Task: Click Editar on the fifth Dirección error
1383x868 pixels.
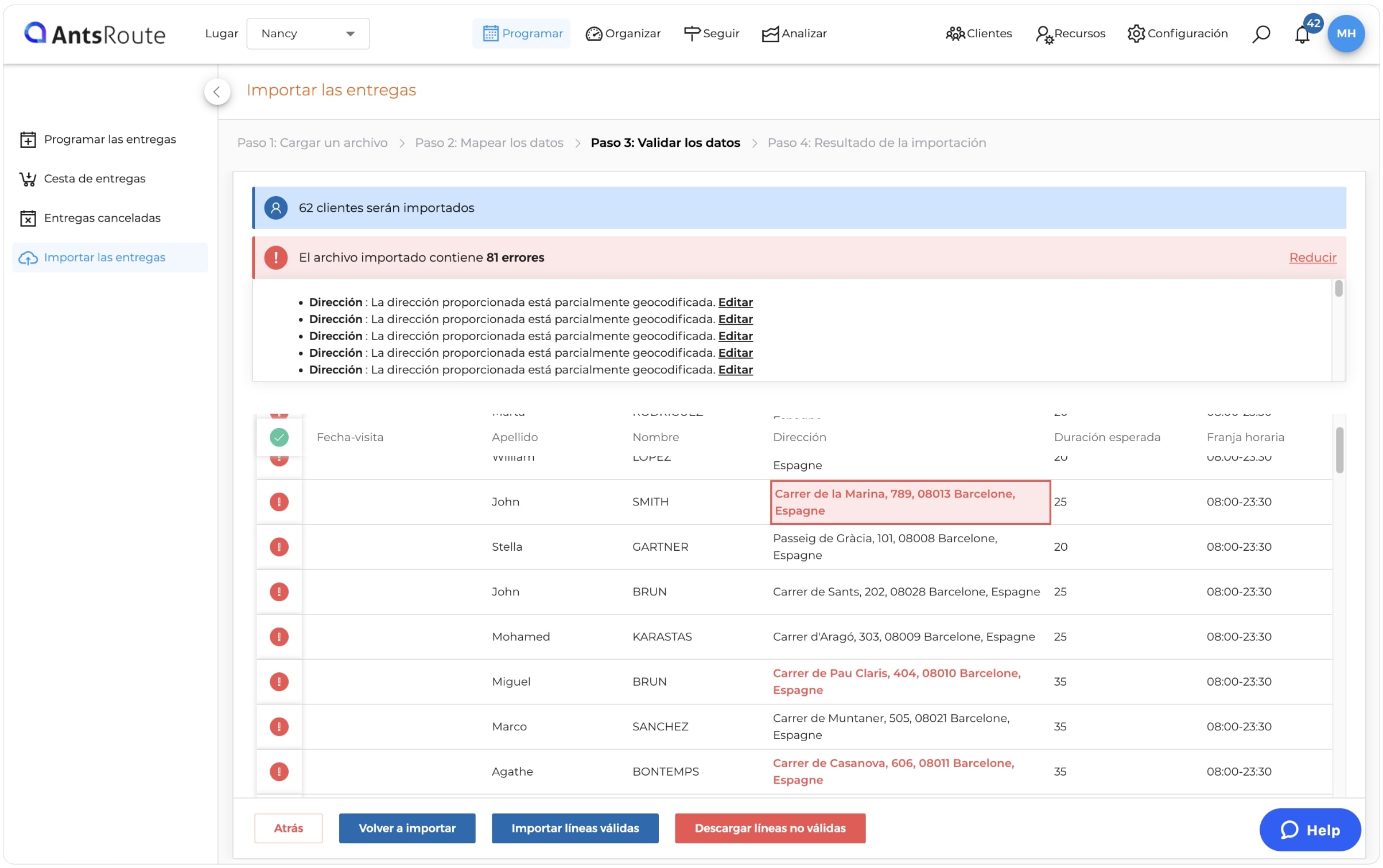Action: click(x=736, y=369)
